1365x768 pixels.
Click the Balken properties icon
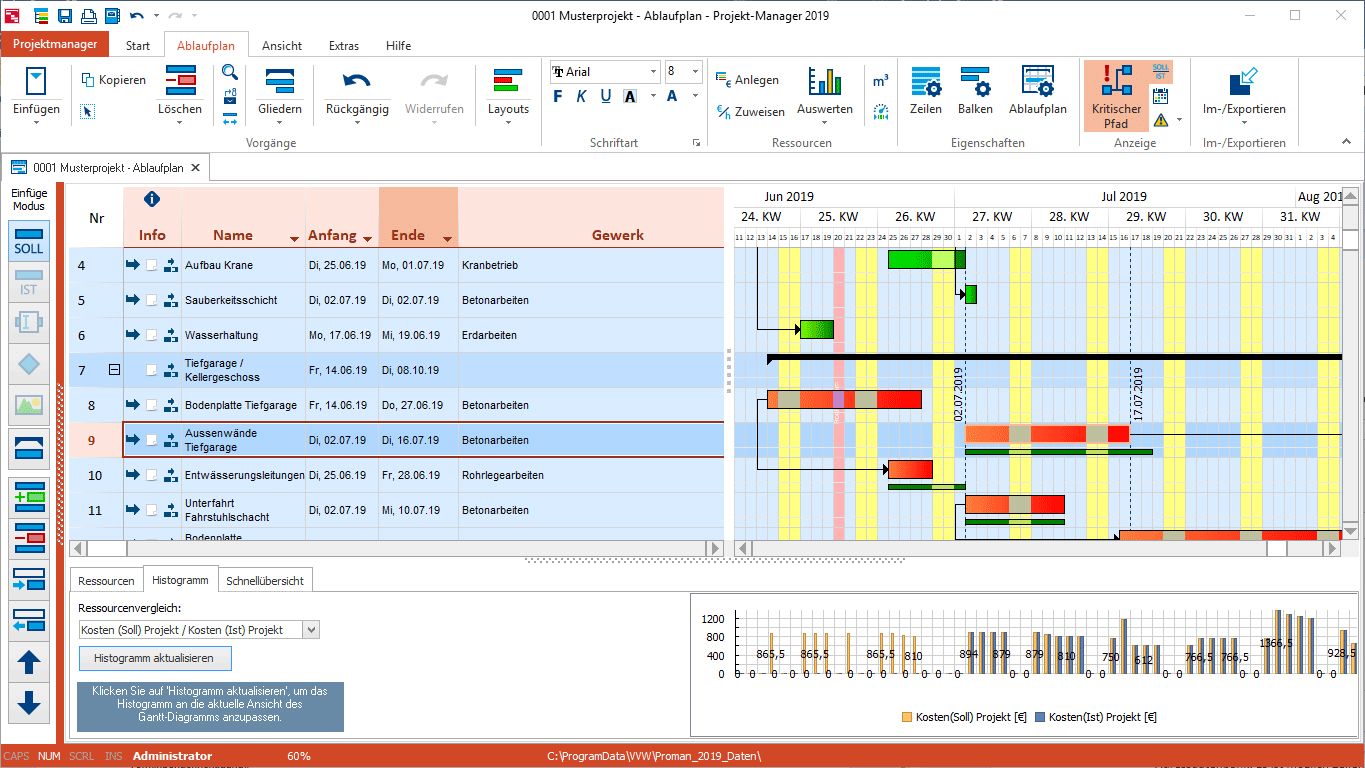coord(975,81)
